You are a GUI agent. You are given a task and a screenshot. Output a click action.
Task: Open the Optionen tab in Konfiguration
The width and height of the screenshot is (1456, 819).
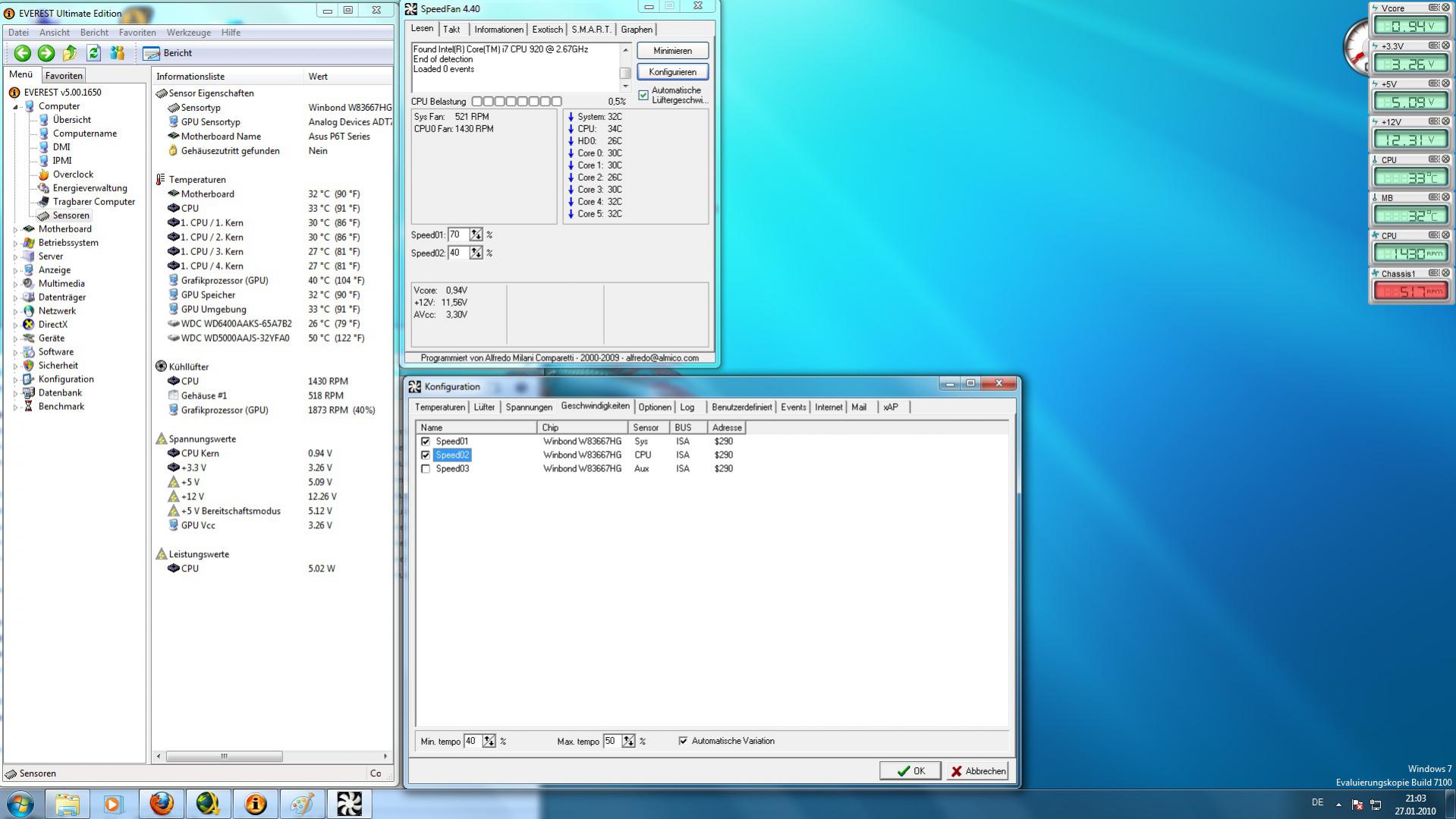tap(654, 408)
